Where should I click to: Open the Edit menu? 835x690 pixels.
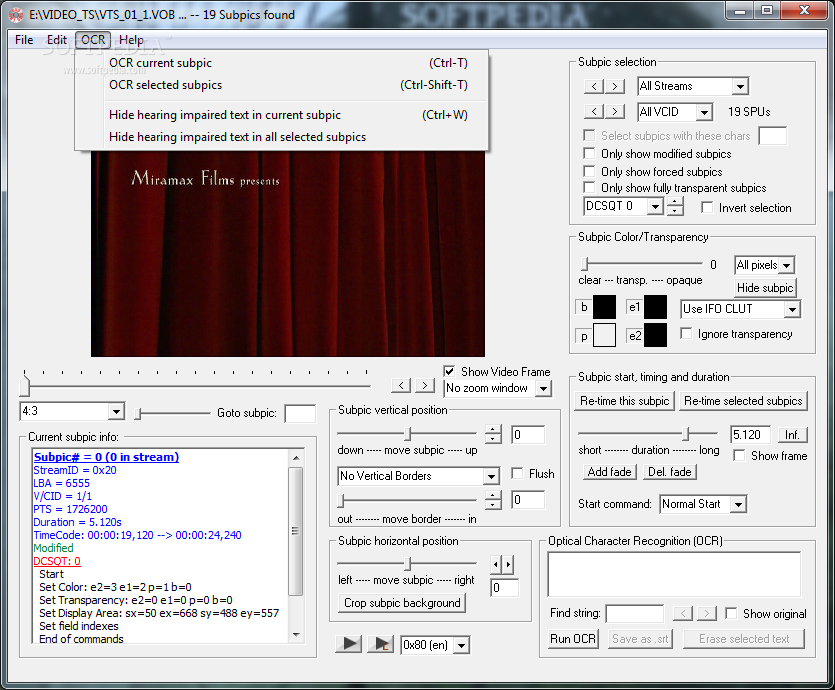point(56,40)
